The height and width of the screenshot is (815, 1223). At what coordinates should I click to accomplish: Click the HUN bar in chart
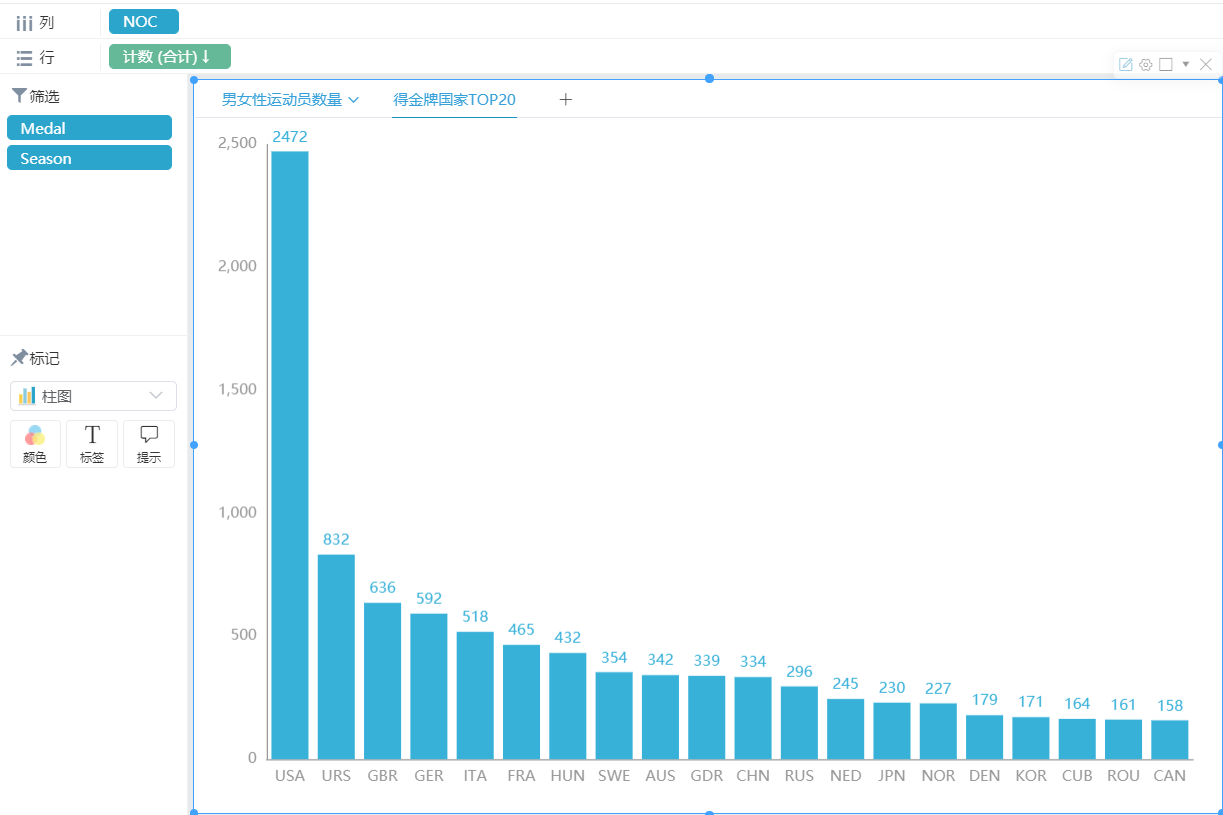567,706
